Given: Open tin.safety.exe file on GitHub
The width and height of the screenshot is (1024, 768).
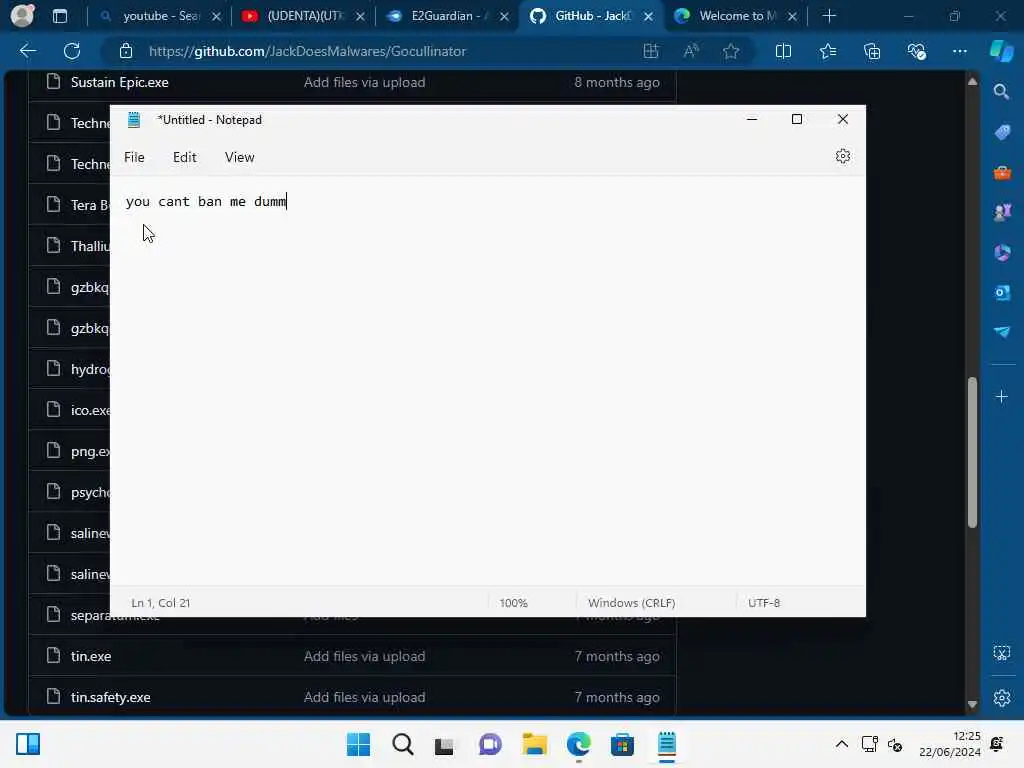Looking at the screenshot, I should [x=110, y=697].
